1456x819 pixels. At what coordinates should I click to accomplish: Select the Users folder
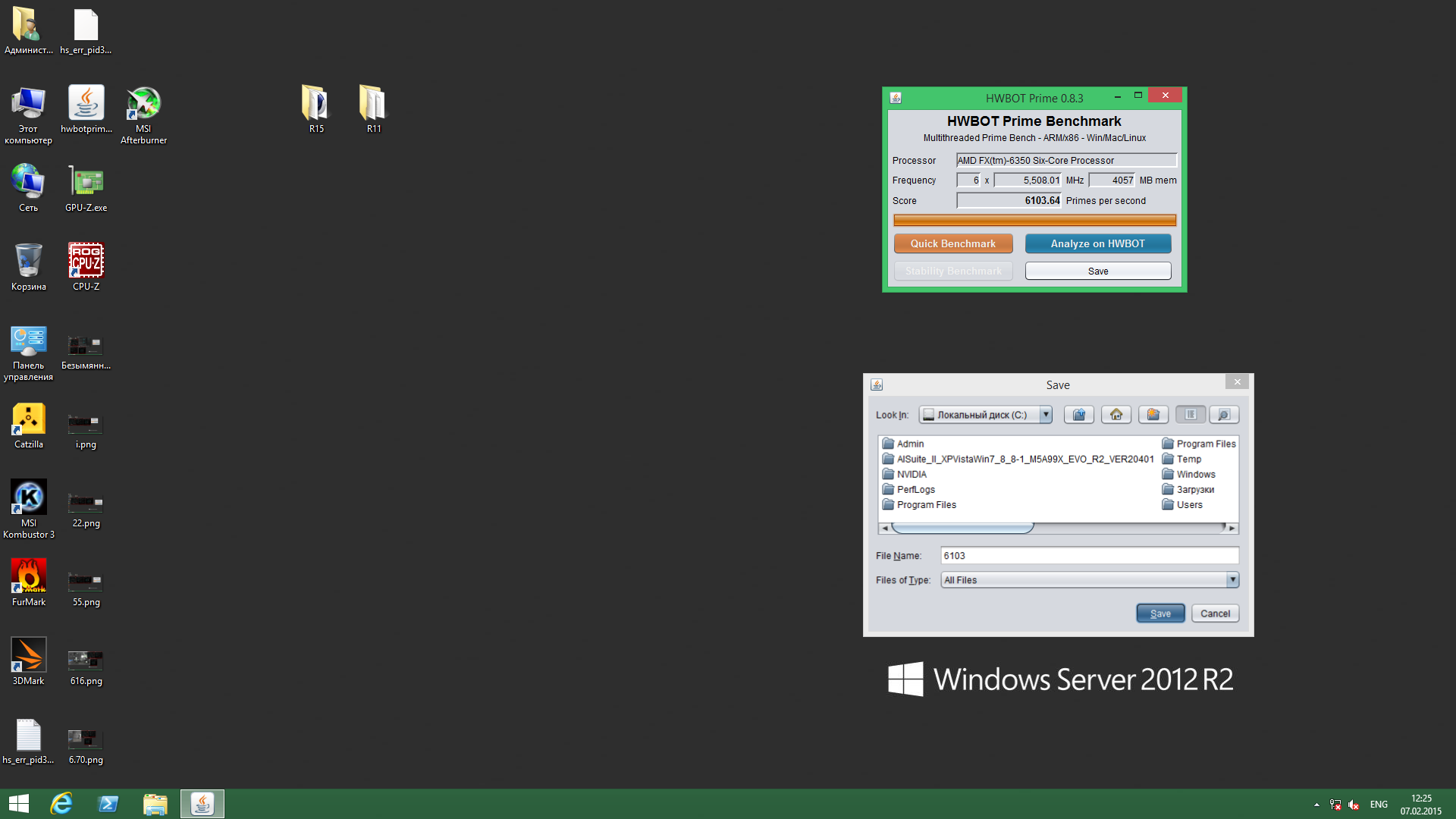point(1182,504)
